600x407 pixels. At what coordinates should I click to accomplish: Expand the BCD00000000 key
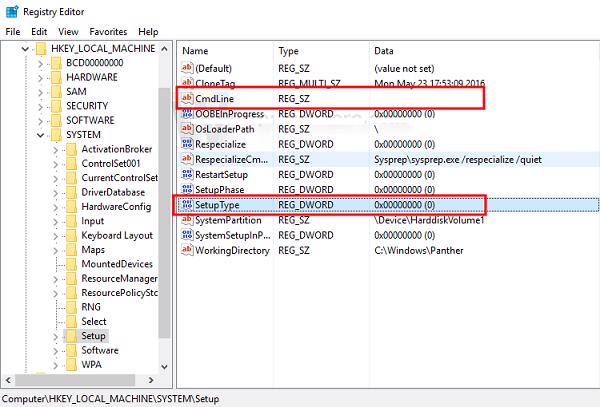pos(40,63)
